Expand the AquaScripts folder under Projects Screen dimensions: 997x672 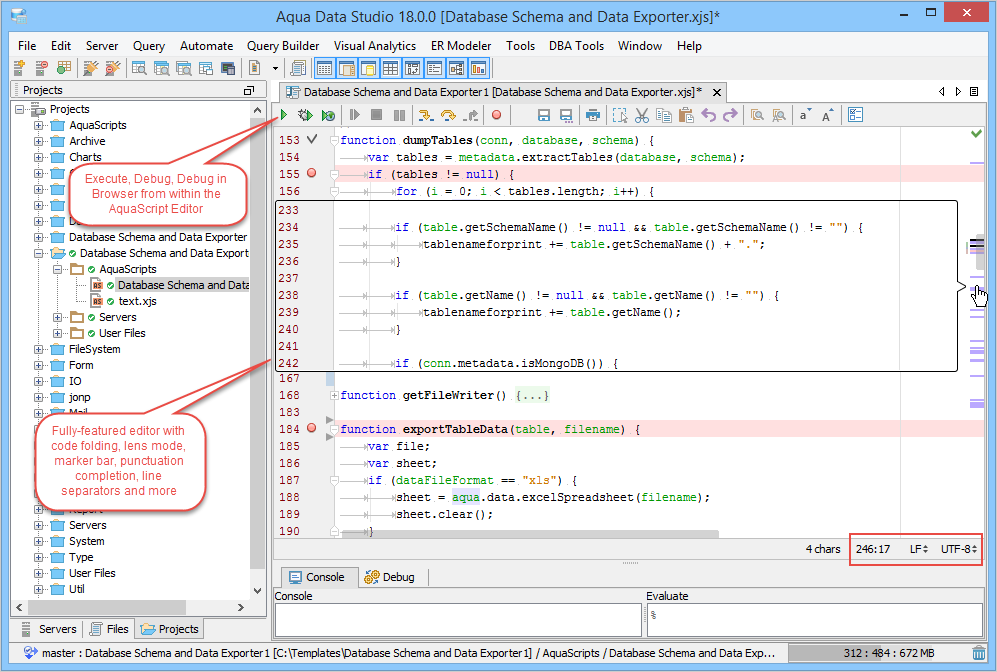tap(39, 126)
